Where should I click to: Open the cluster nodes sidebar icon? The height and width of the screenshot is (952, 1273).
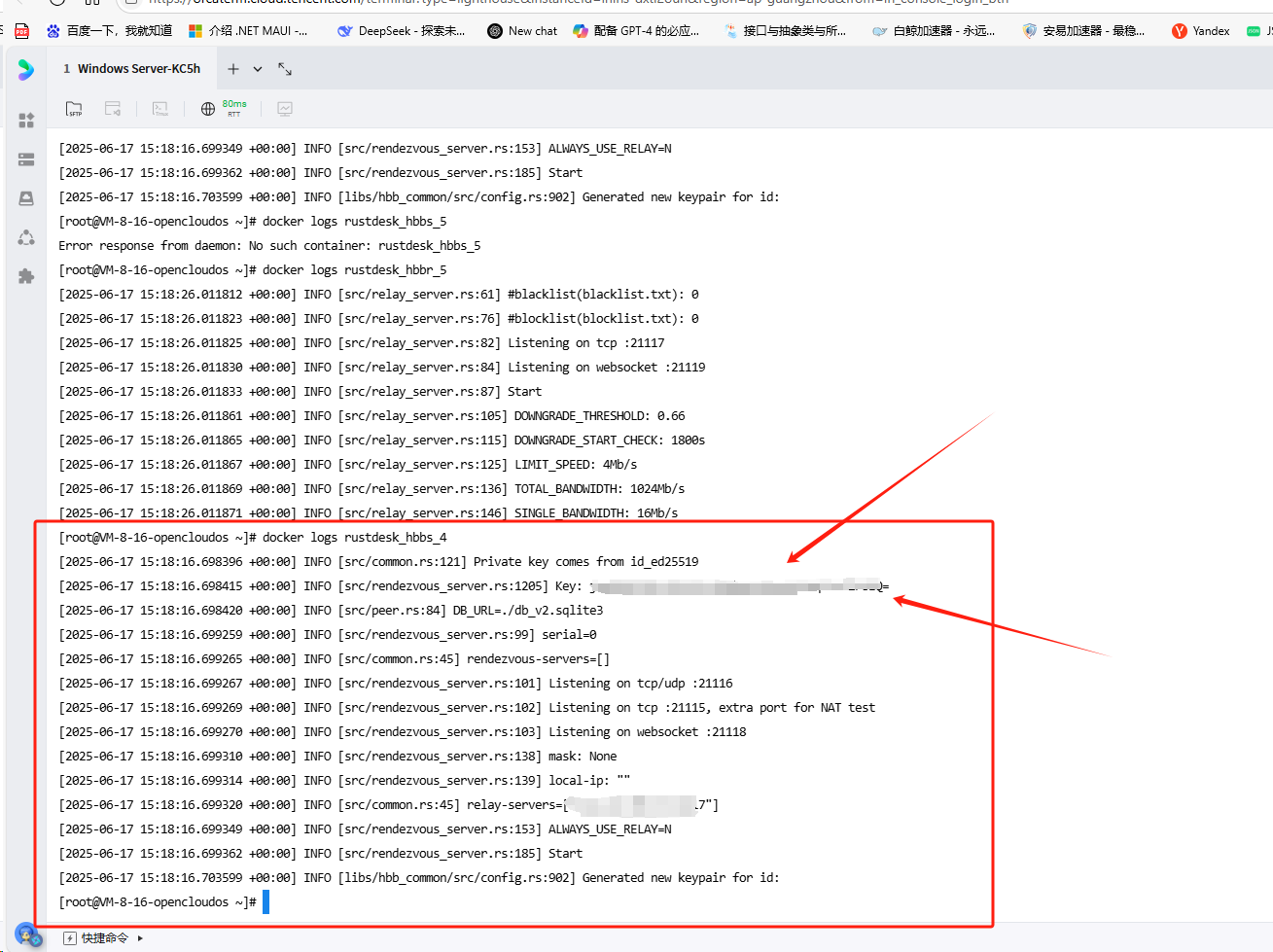pos(26,237)
